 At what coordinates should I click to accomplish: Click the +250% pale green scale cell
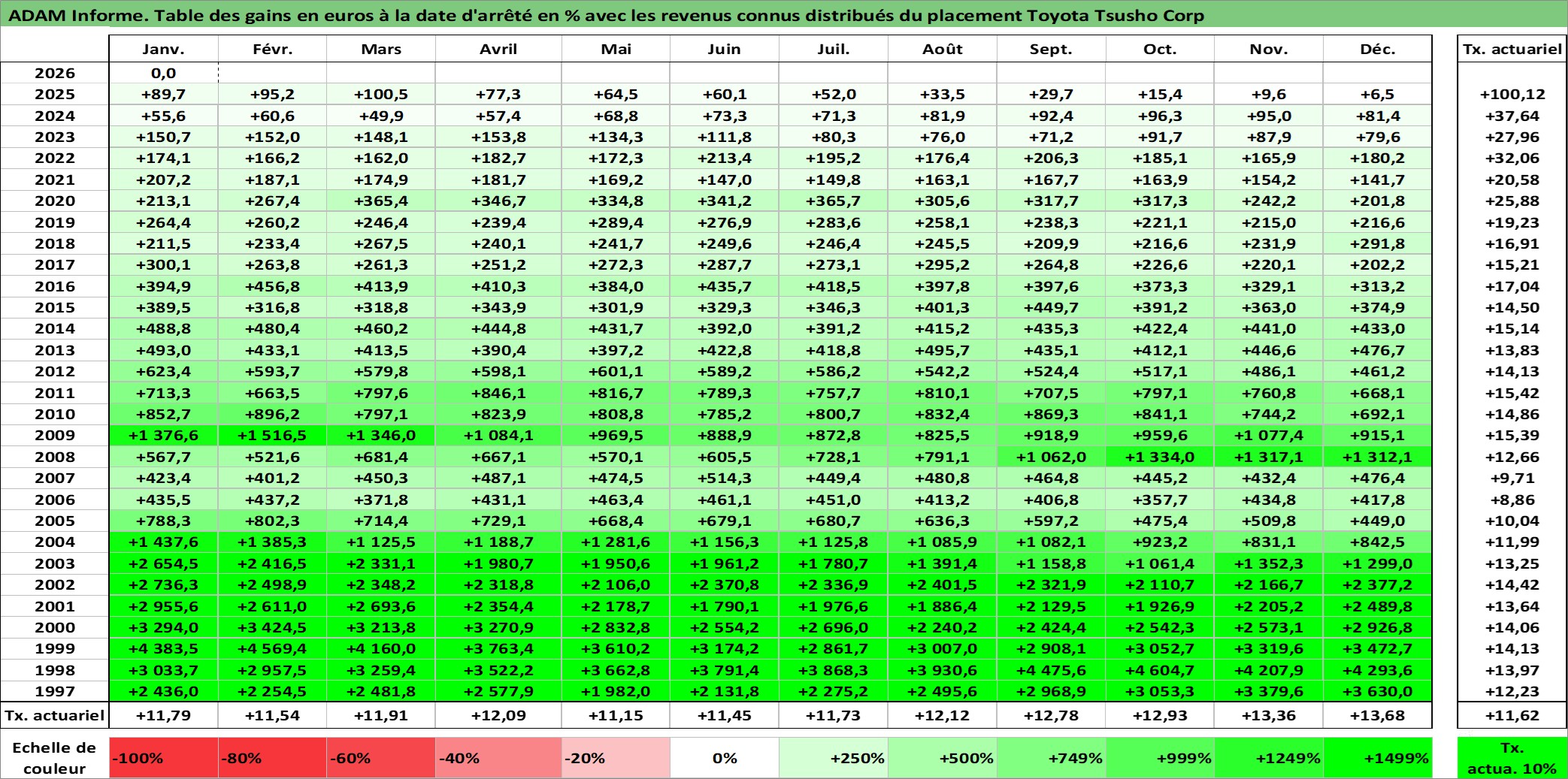point(834,758)
